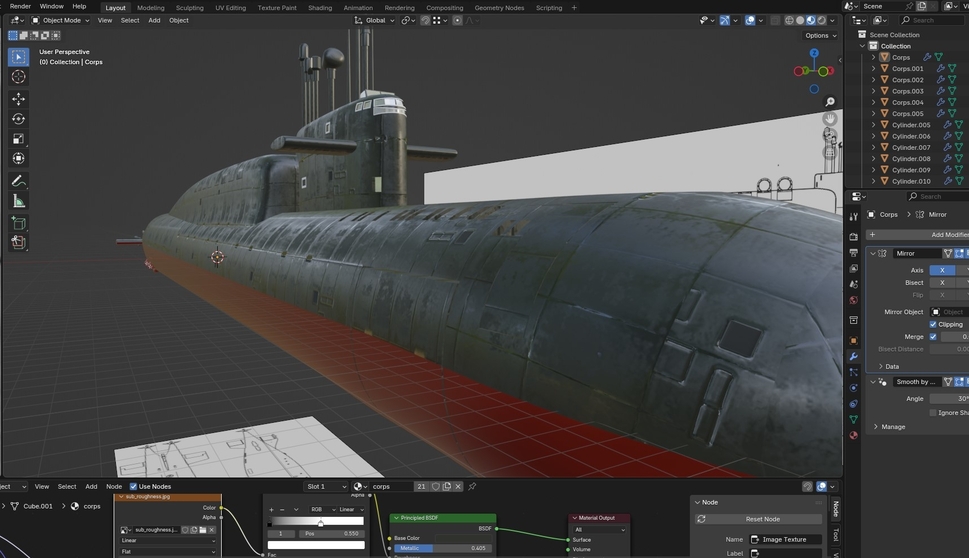Select the 3D Cursor tool

click(18, 77)
